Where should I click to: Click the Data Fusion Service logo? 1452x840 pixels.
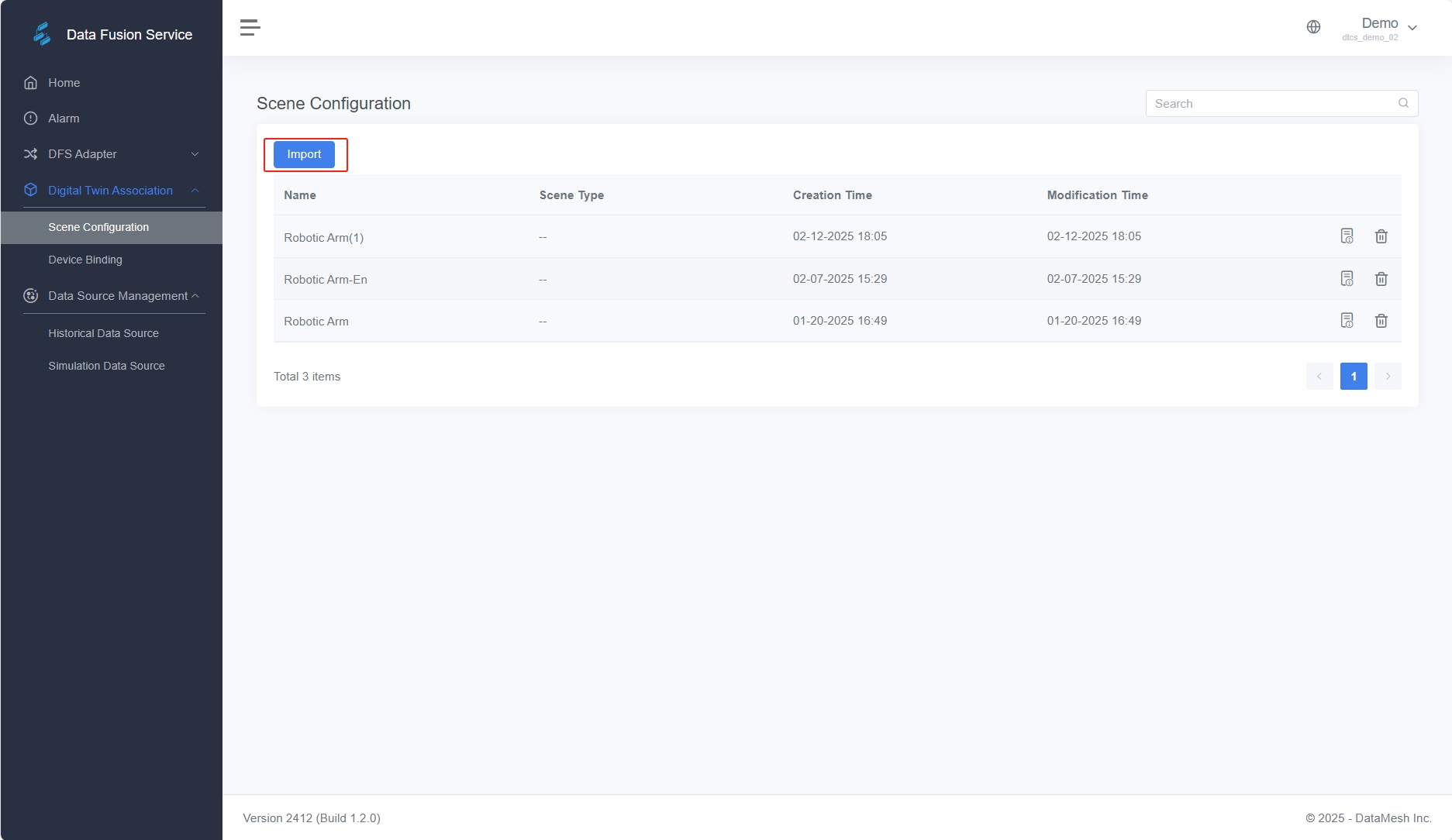[42, 34]
